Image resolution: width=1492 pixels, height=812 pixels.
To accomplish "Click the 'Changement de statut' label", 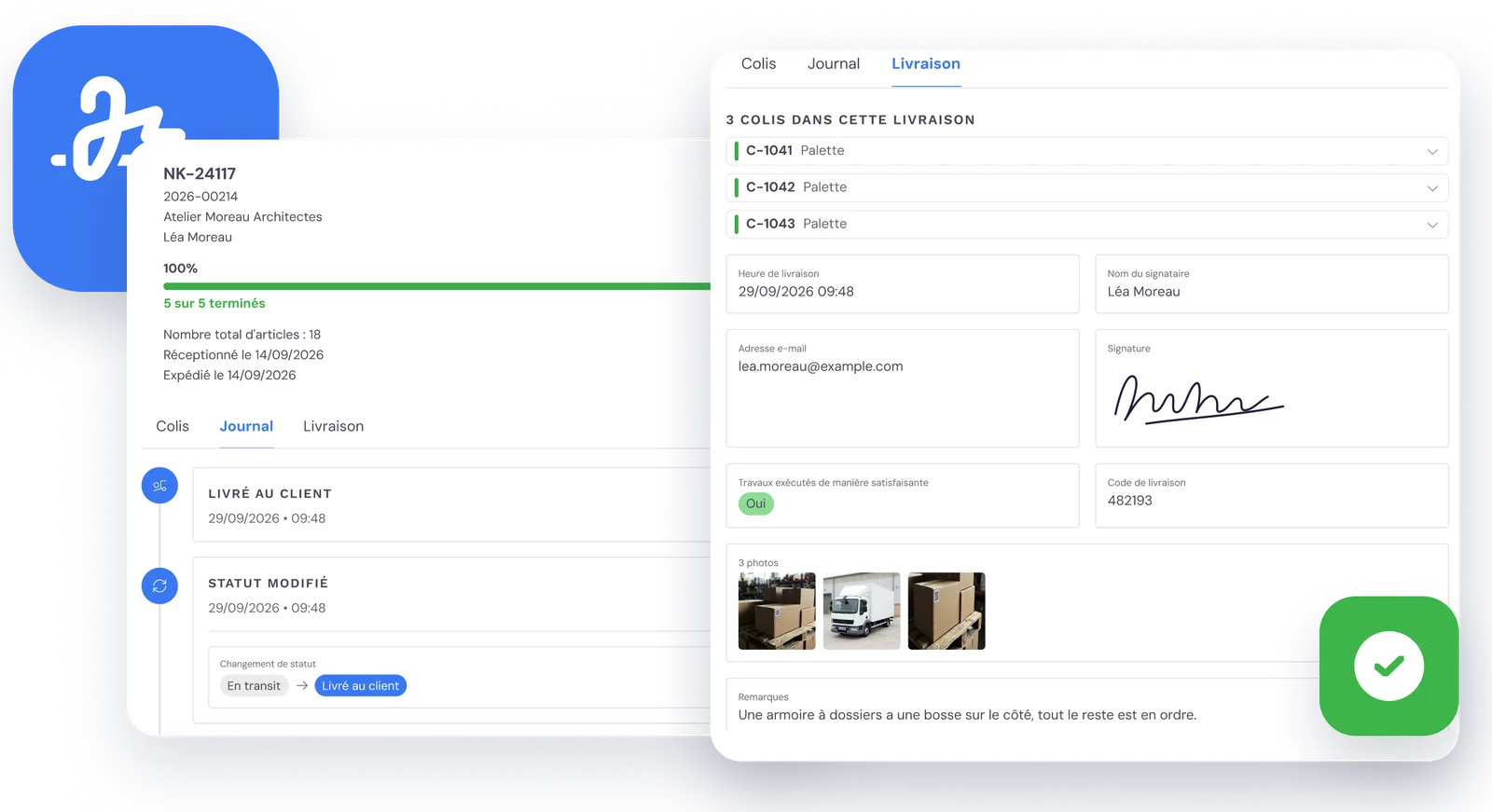I will point(268,664).
